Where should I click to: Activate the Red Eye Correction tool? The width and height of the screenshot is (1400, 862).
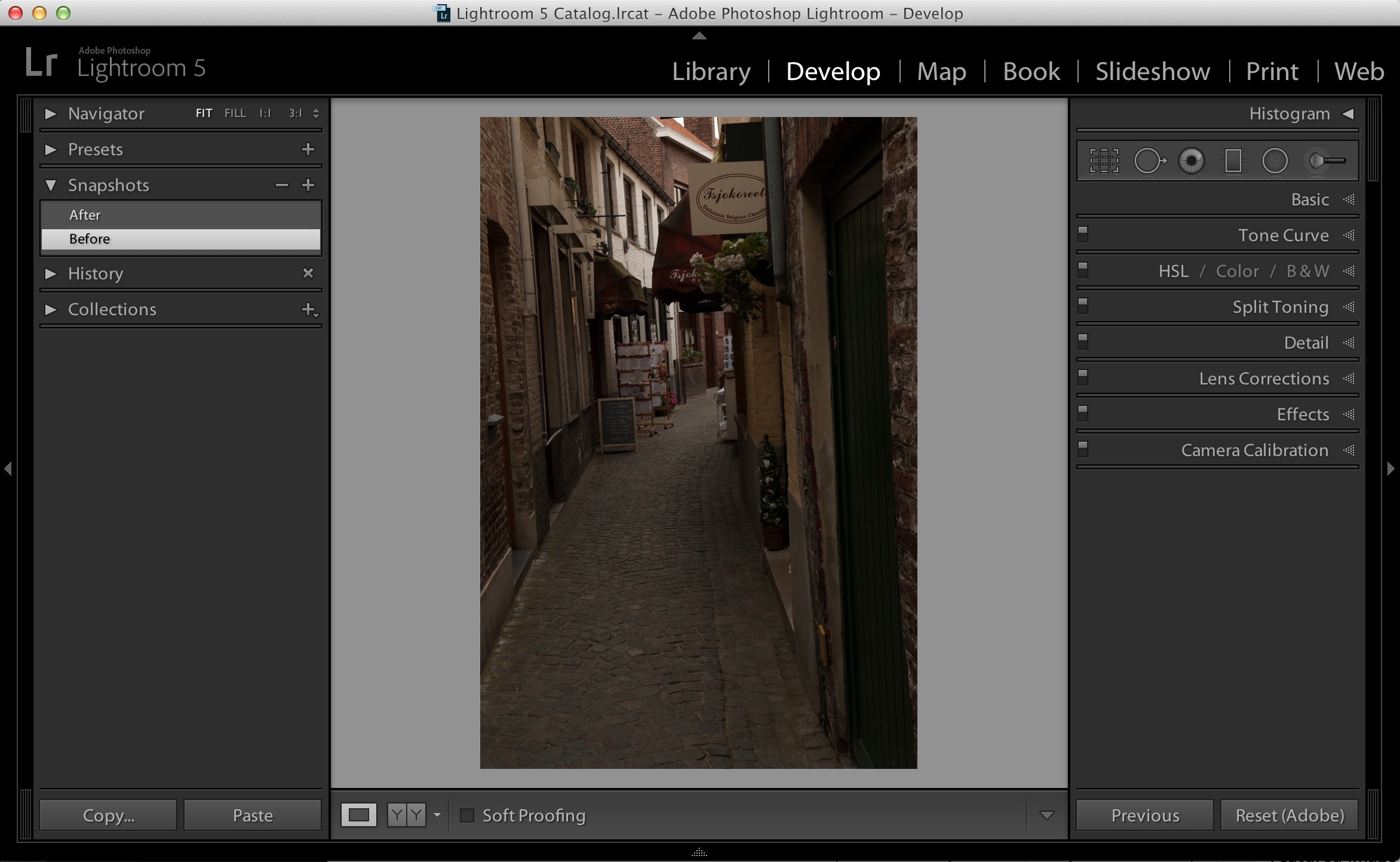(1191, 161)
